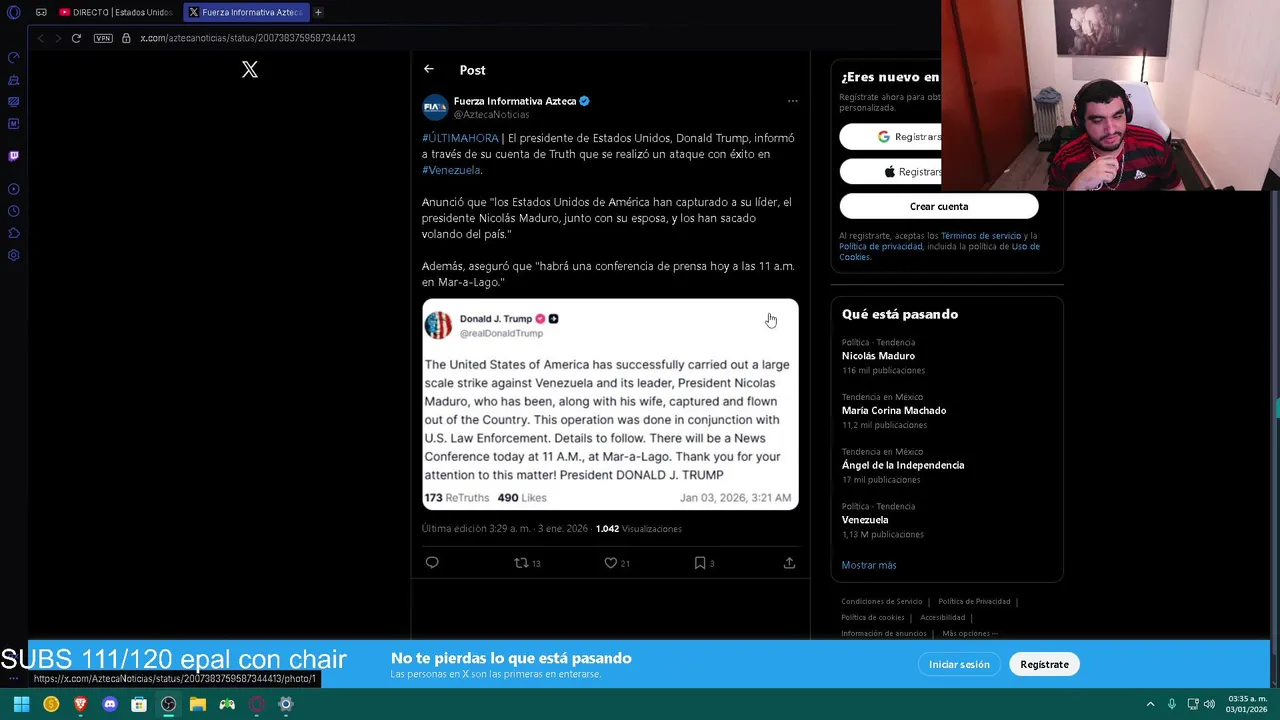Open post more options ellipsis

pyautogui.click(x=793, y=101)
